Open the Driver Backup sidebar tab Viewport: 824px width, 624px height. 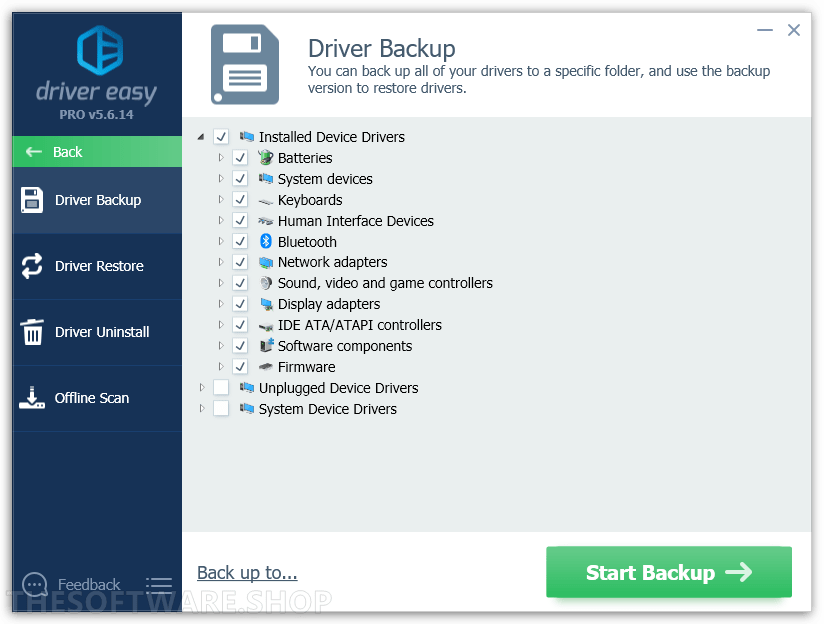pos(97,200)
